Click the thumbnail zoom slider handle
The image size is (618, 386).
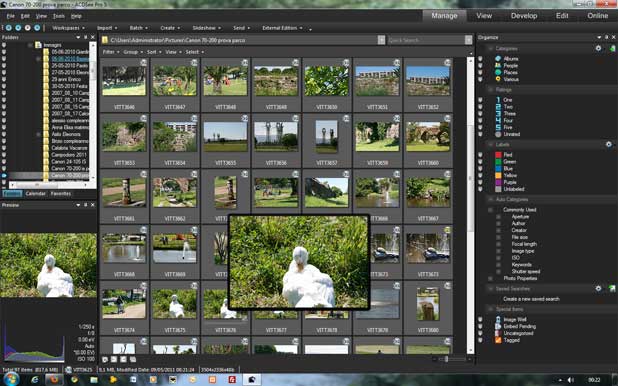446,359
